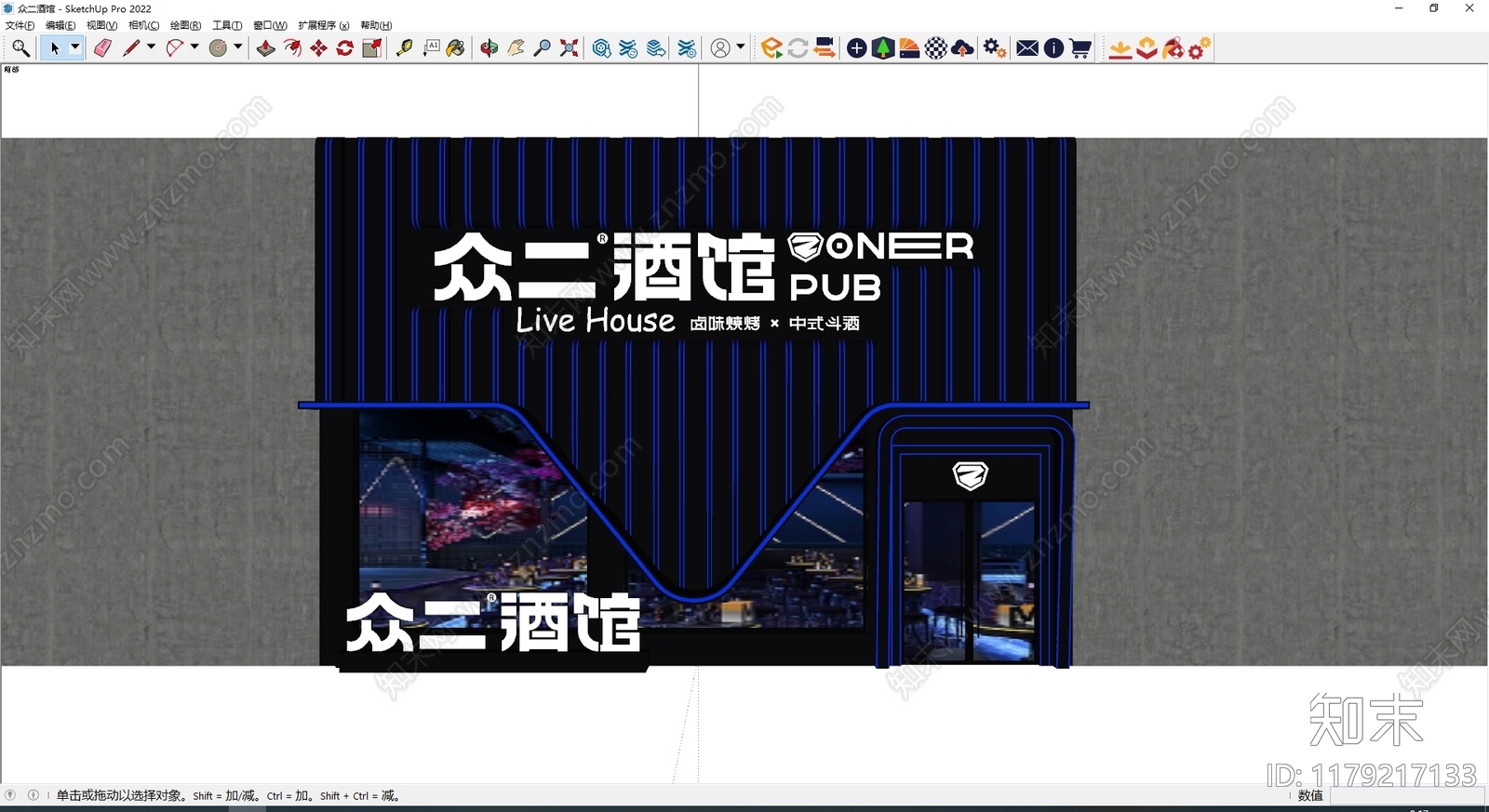Click the orange download arrow icon

[x=1120, y=48]
